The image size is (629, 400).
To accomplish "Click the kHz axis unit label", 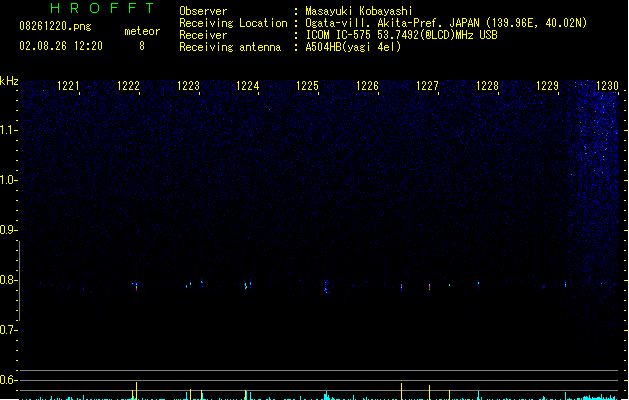I will pyautogui.click(x=9, y=81).
